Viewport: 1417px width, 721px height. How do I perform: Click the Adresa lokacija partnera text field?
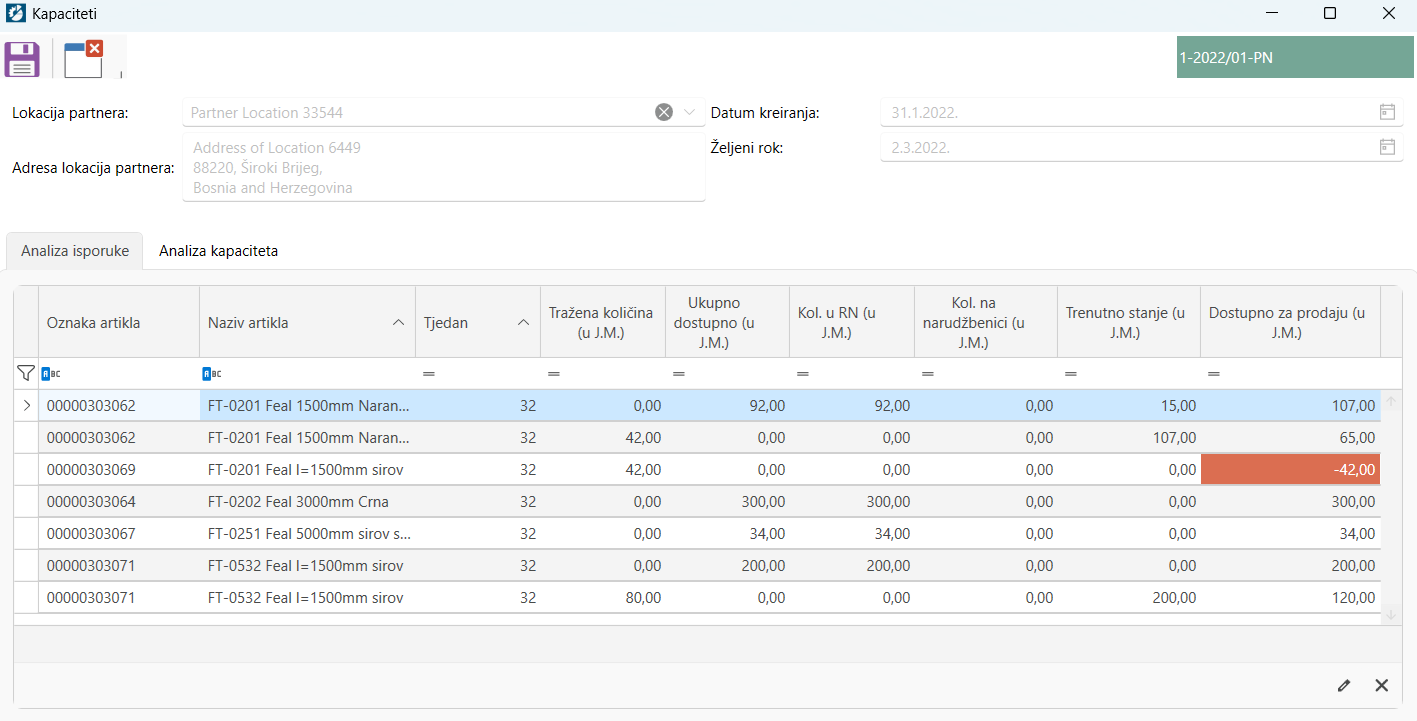(444, 167)
